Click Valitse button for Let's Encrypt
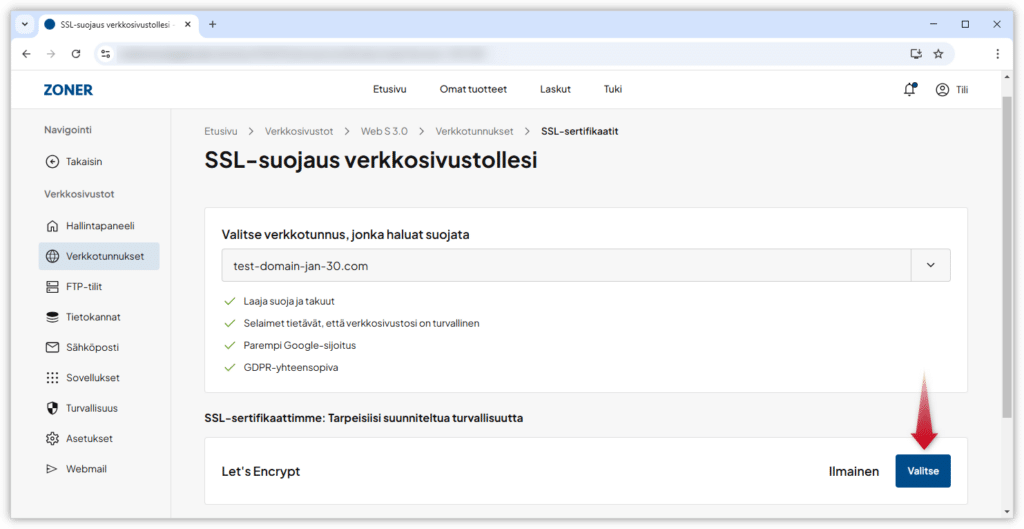 (922, 471)
